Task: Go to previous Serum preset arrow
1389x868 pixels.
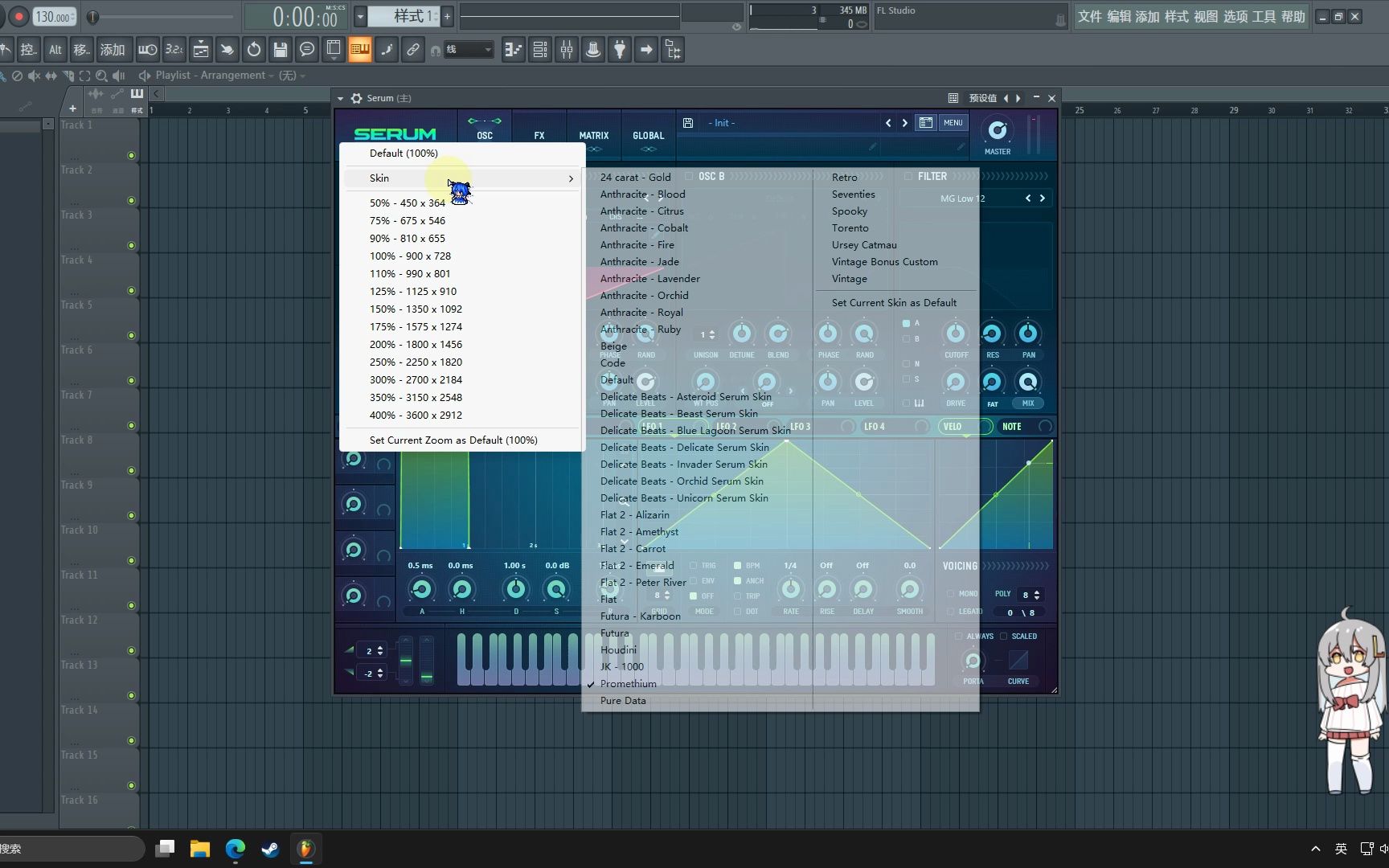Action: (888, 123)
